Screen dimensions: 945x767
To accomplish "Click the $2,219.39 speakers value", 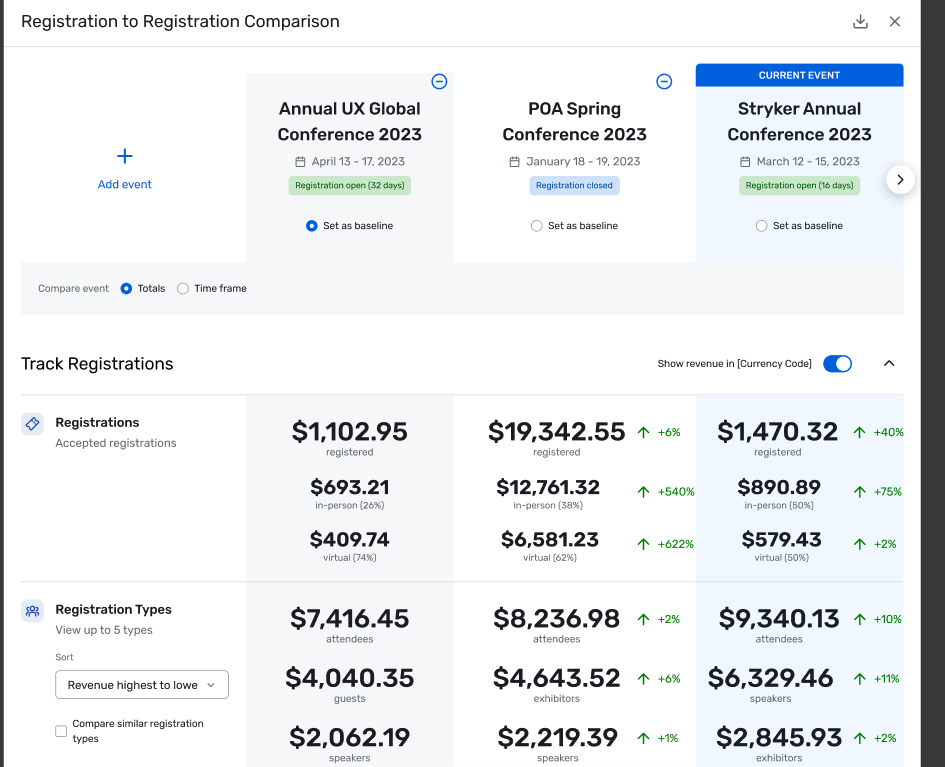I will pos(557,737).
